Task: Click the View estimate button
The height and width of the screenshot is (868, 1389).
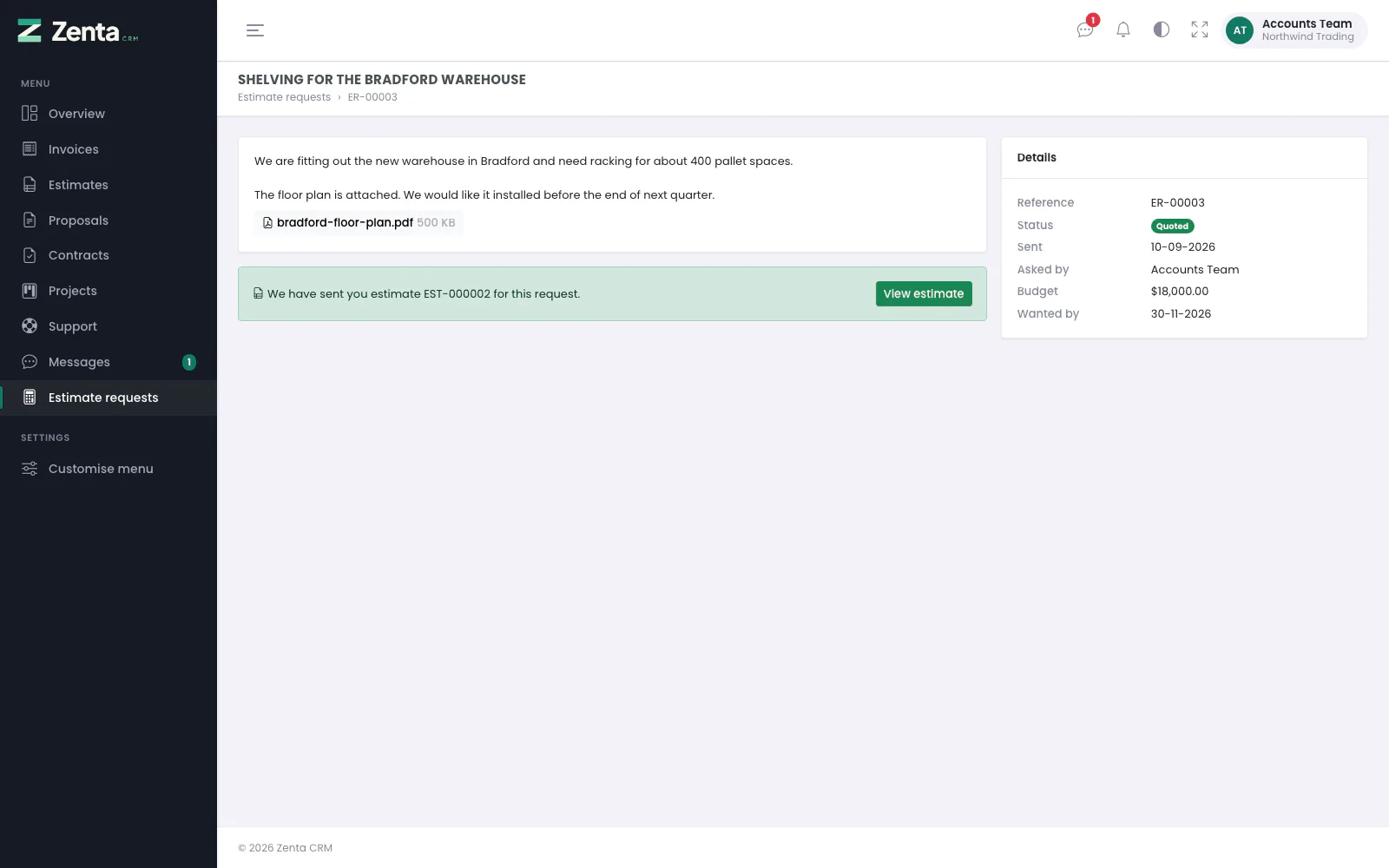Action: [924, 293]
